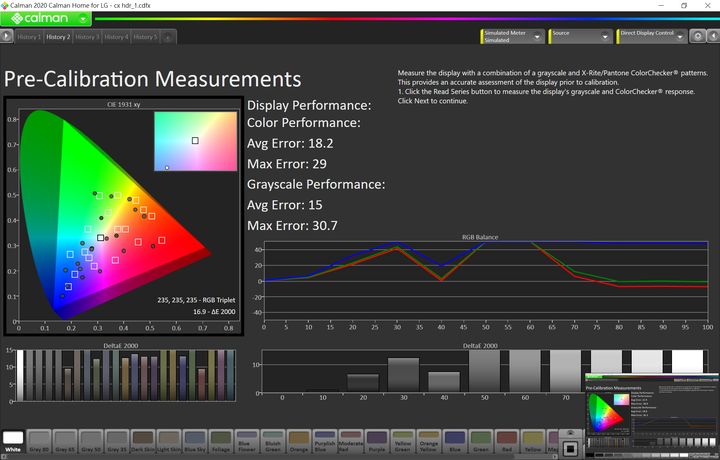Click the play arrow beside History tabs
720x460 pixels.
pos(6,36)
